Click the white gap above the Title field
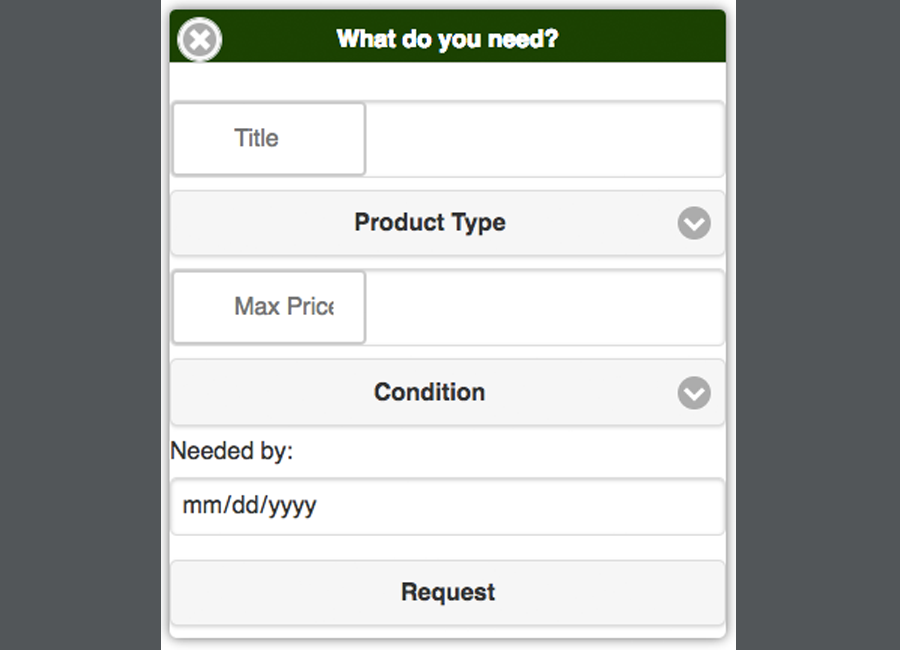The width and height of the screenshot is (900, 650). (x=447, y=81)
